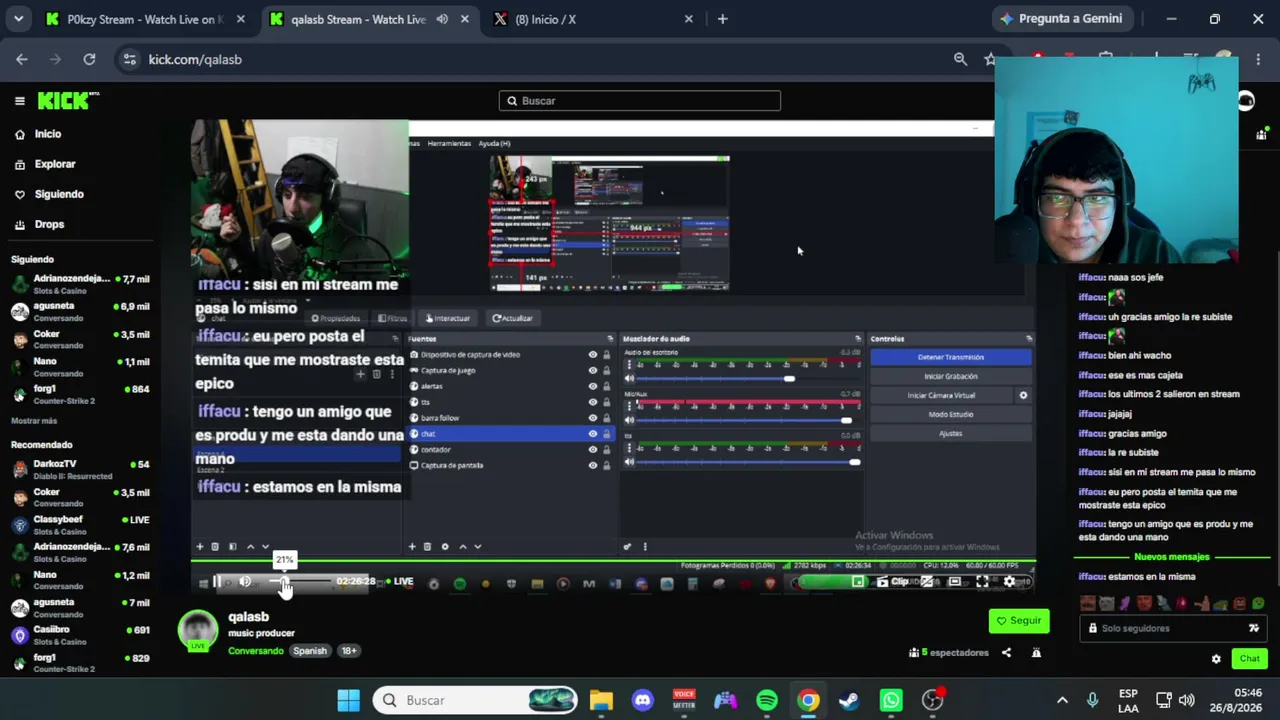Viewport: 1280px width, 720px height.
Task: Toggle visibility of the 'tts' source
Action: click(x=593, y=403)
